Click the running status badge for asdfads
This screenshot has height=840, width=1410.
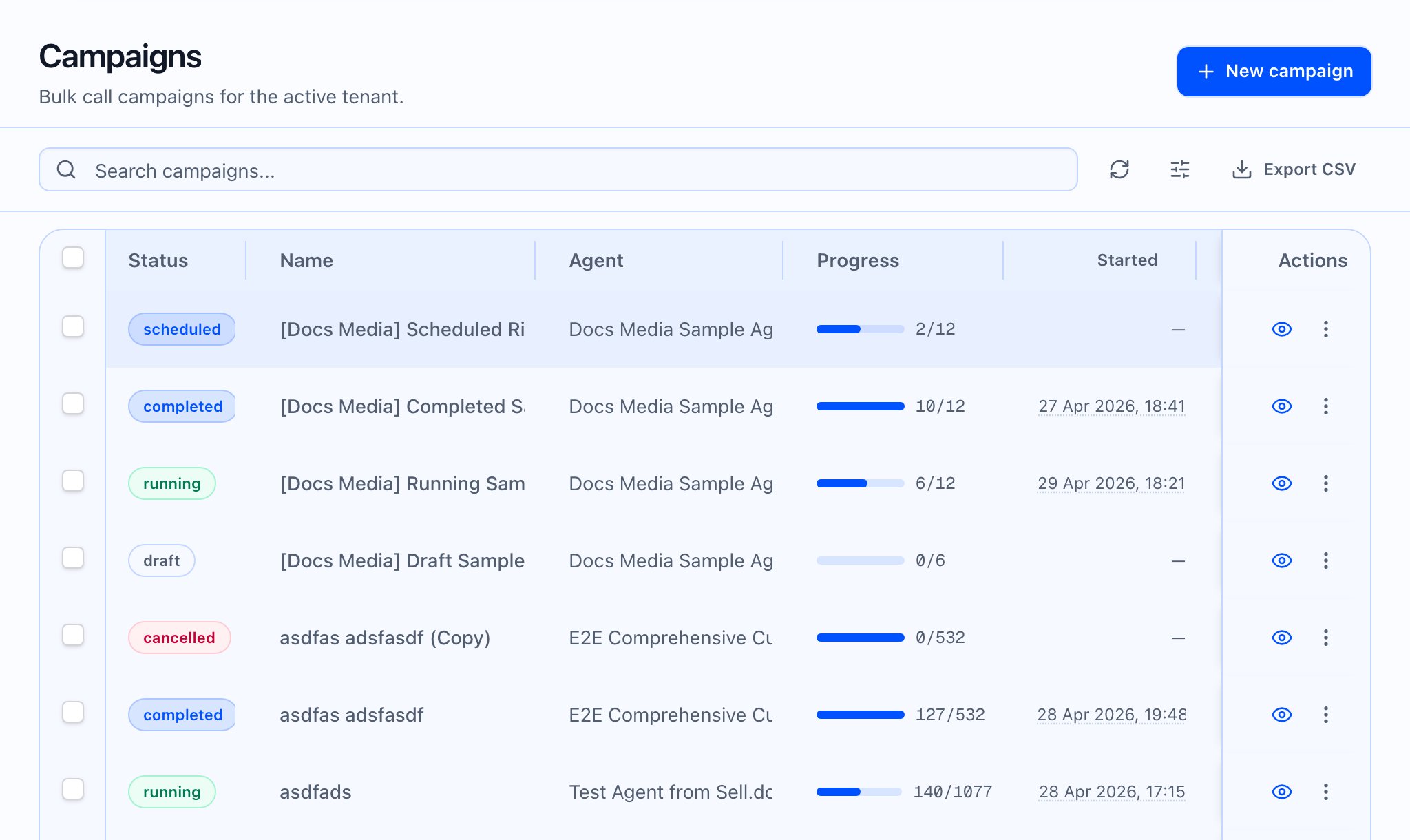(x=172, y=792)
